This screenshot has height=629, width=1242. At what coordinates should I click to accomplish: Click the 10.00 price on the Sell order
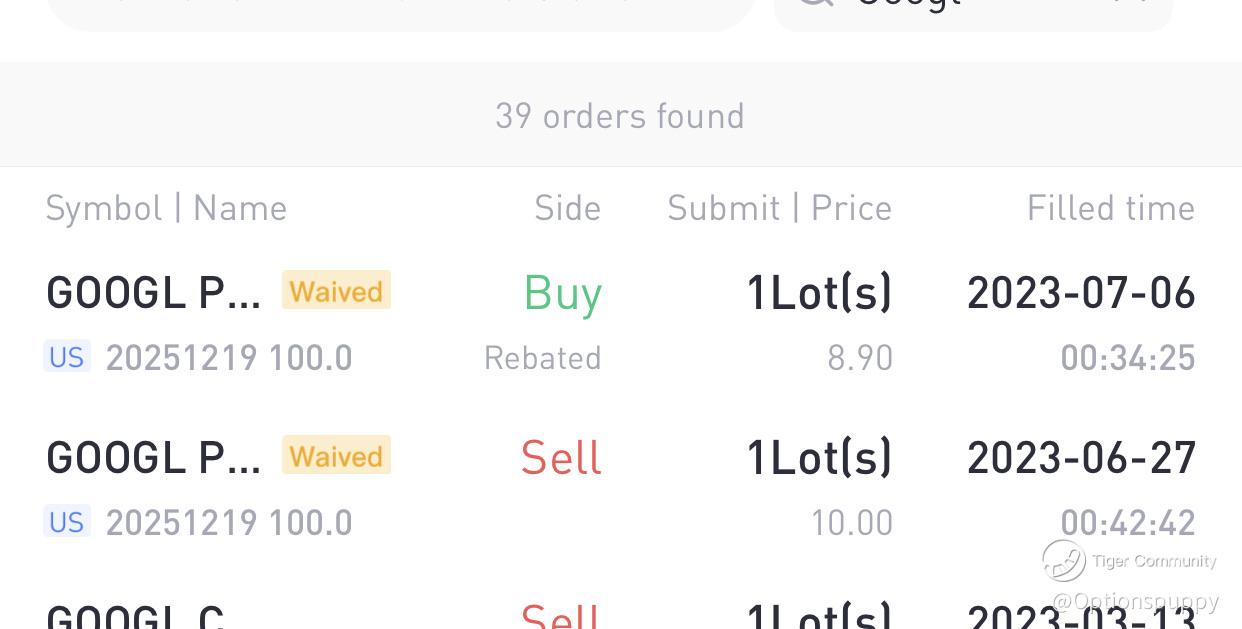[851, 523]
